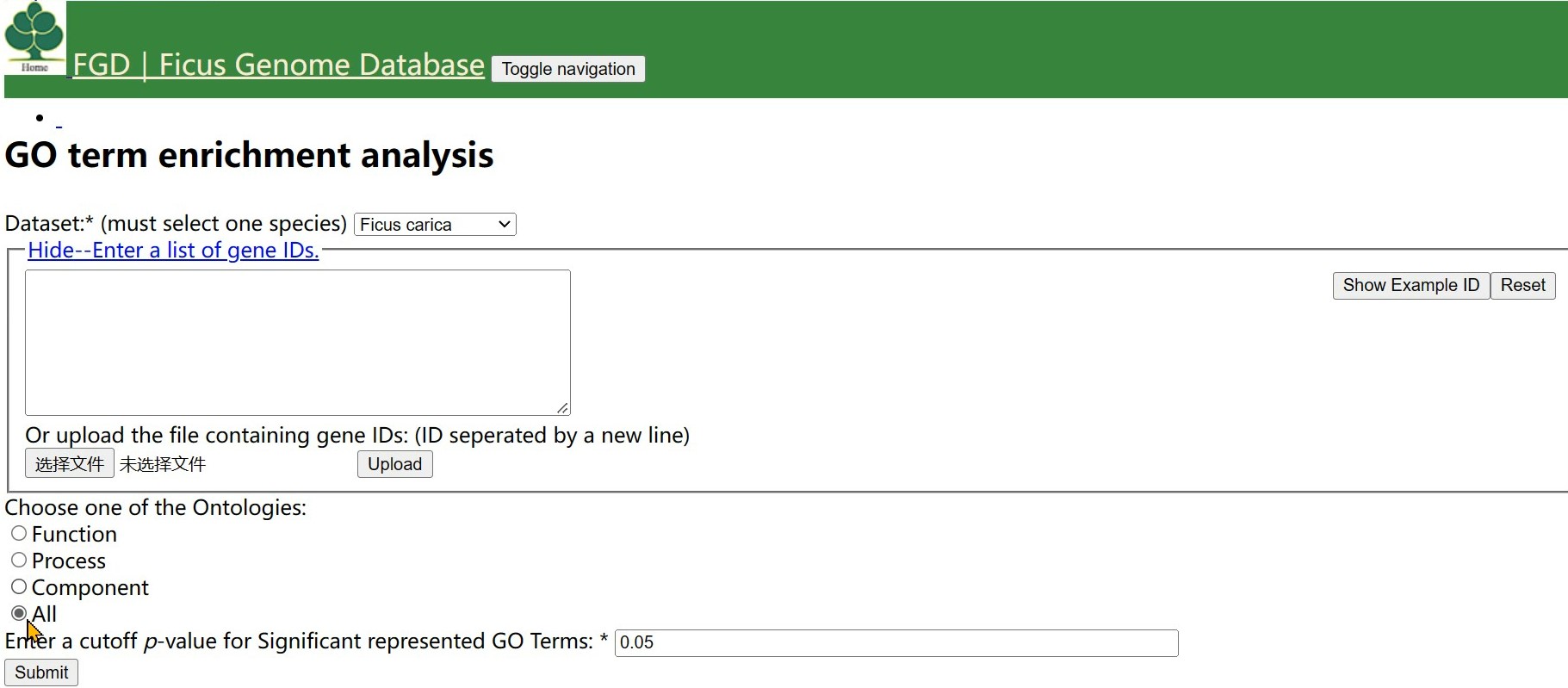
Task: Select the Function ontology radio button
Action: click(x=19, y=534)
